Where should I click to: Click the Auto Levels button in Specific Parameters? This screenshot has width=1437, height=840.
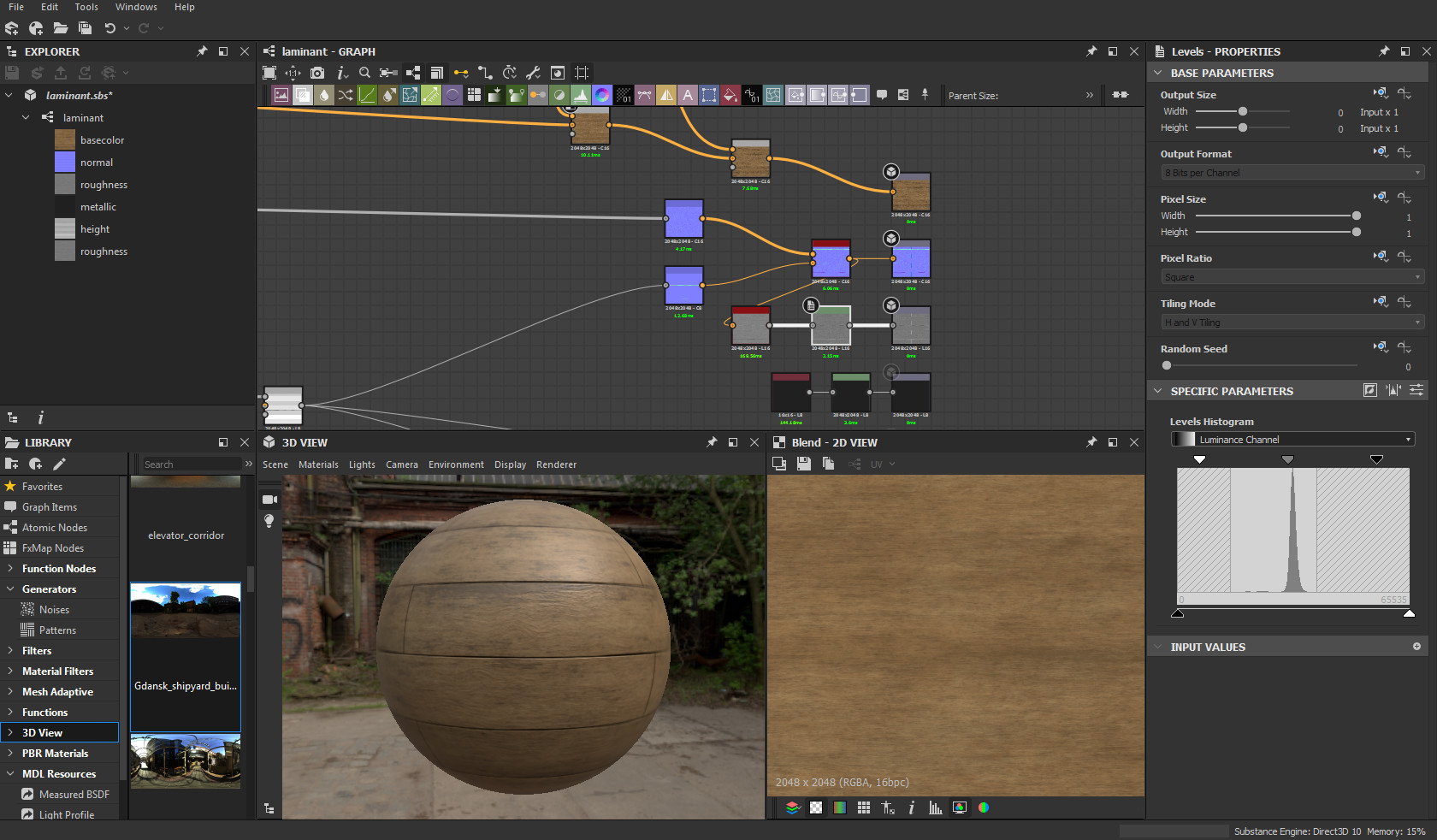click(1393, 391)
